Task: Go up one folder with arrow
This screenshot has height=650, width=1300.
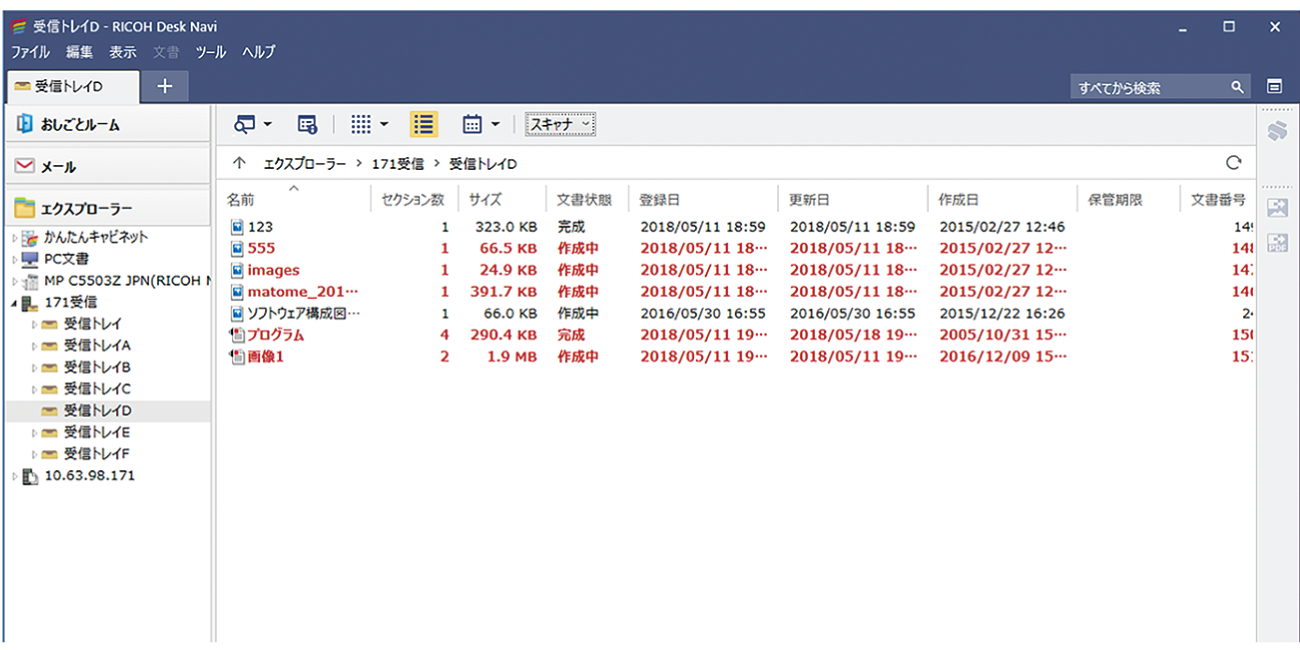Action: pos(238,163)
